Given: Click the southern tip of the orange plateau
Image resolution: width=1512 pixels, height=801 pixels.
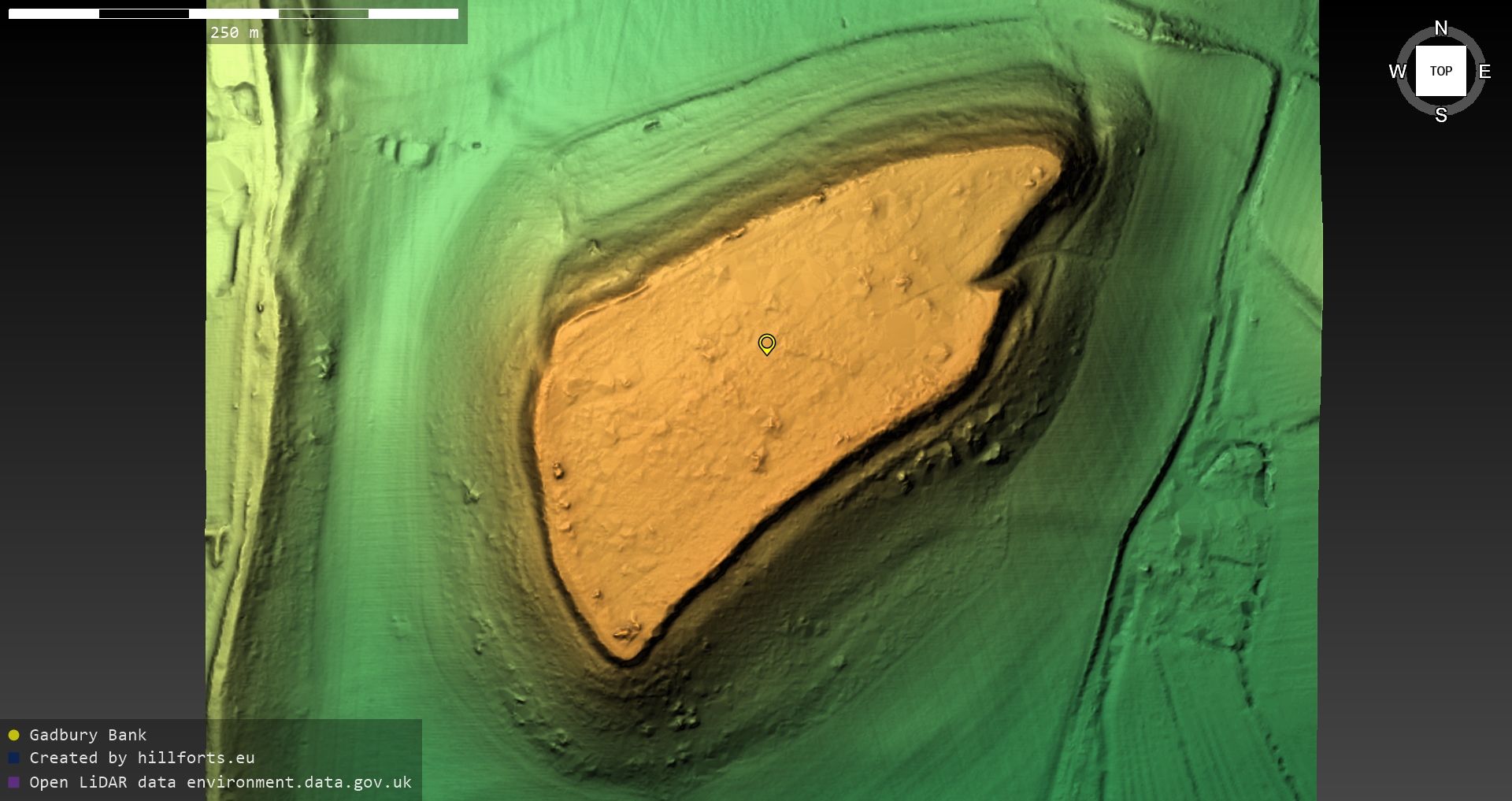Looking at the screenshot, I should click(x=626, y=654).
